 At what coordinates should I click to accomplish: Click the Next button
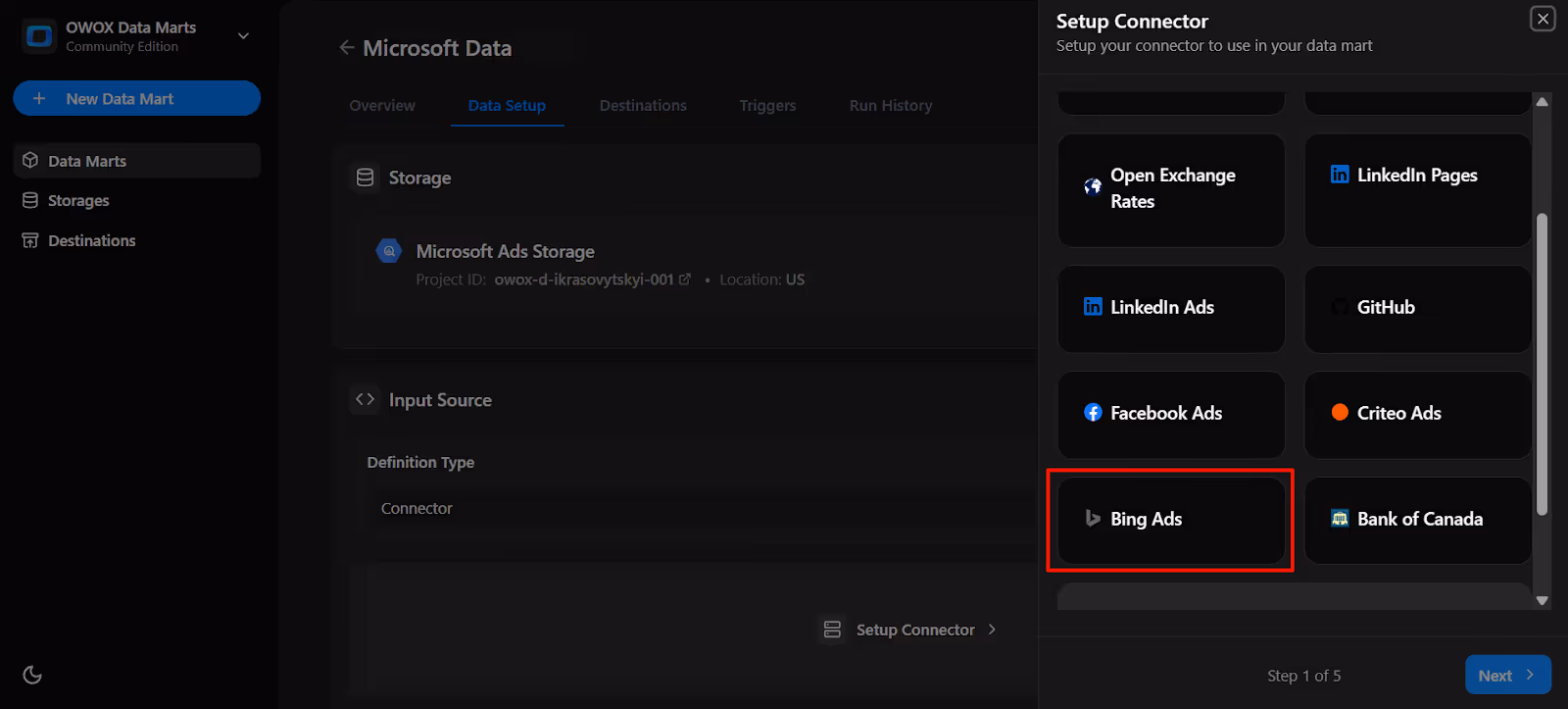(1507, 675)
